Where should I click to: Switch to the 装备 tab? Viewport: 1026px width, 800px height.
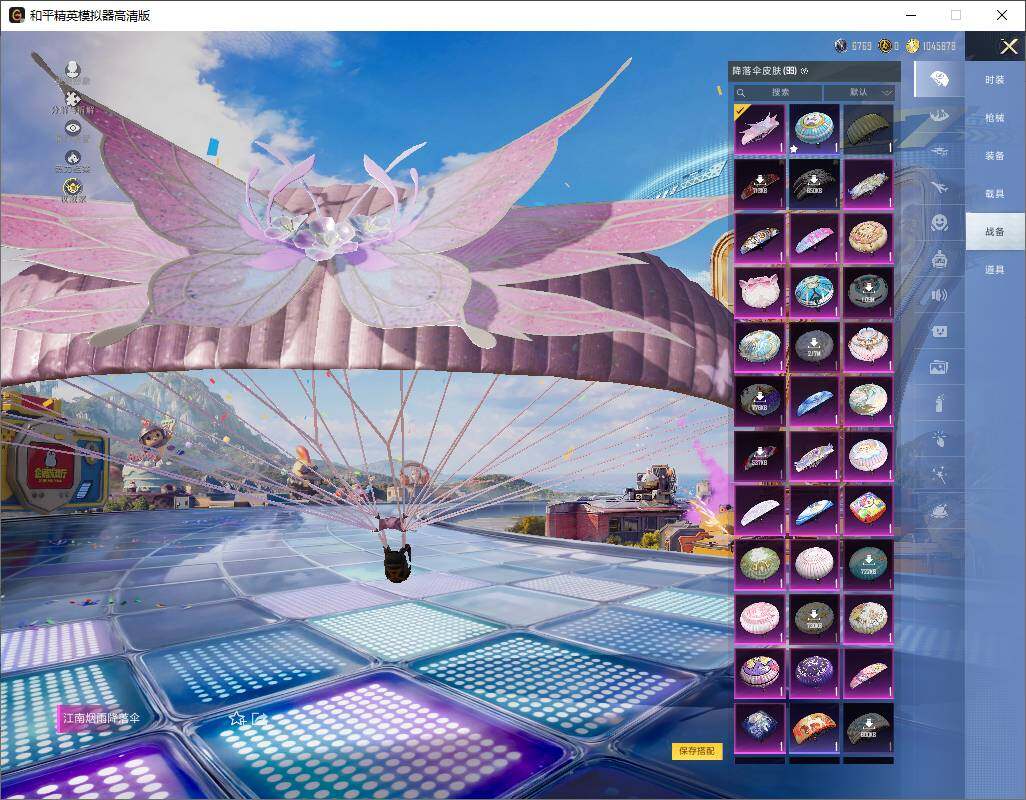[995, 156]
